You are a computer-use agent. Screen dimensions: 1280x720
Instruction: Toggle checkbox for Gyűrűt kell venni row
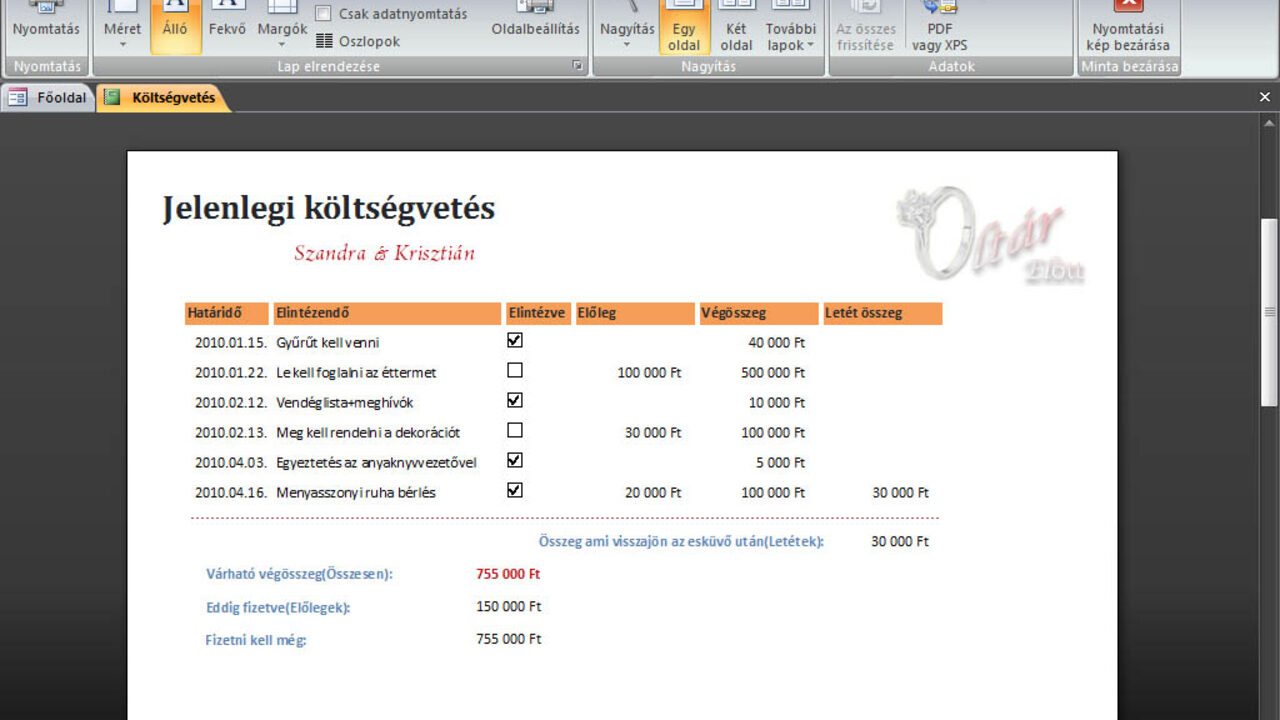coord(515,340)
